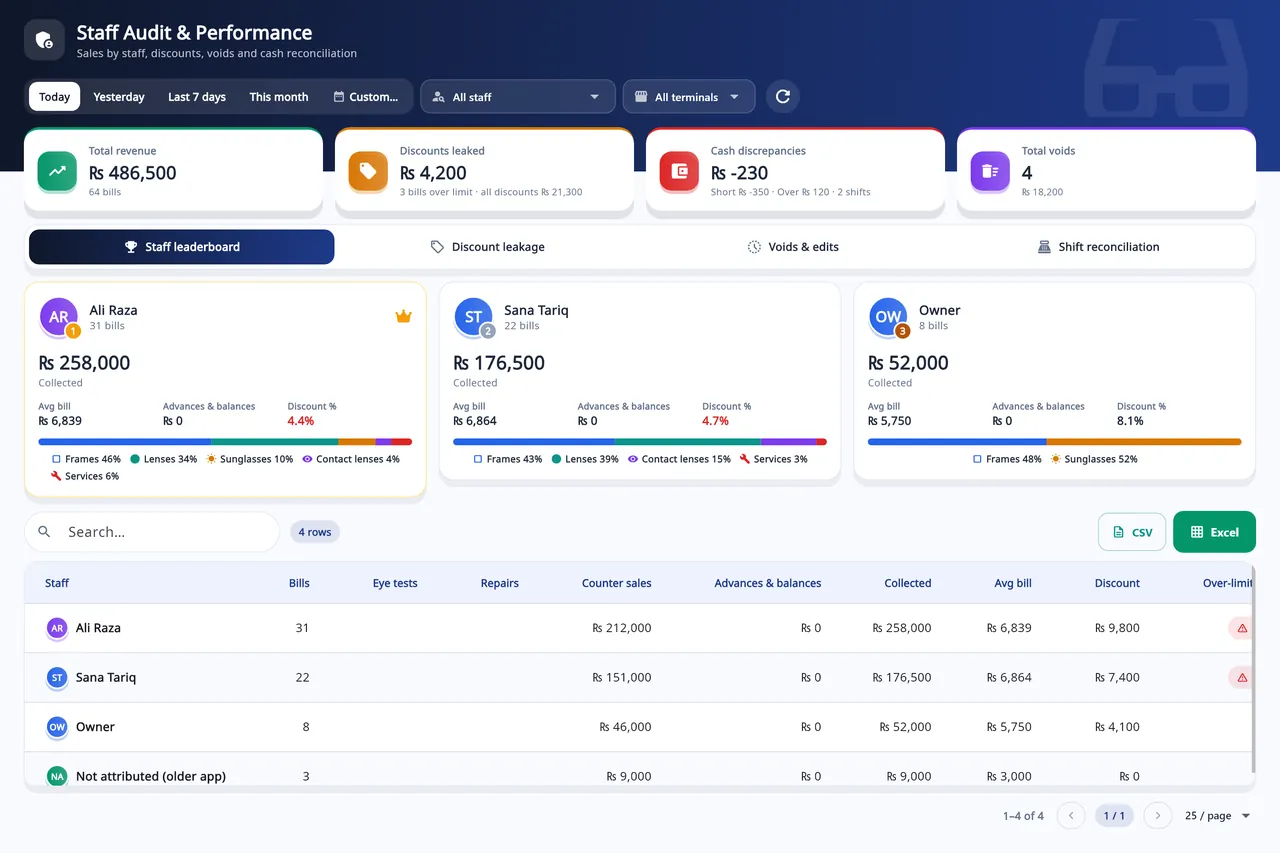Sort by the Bills column header
1280x853 pixels.
click(299, 583)
